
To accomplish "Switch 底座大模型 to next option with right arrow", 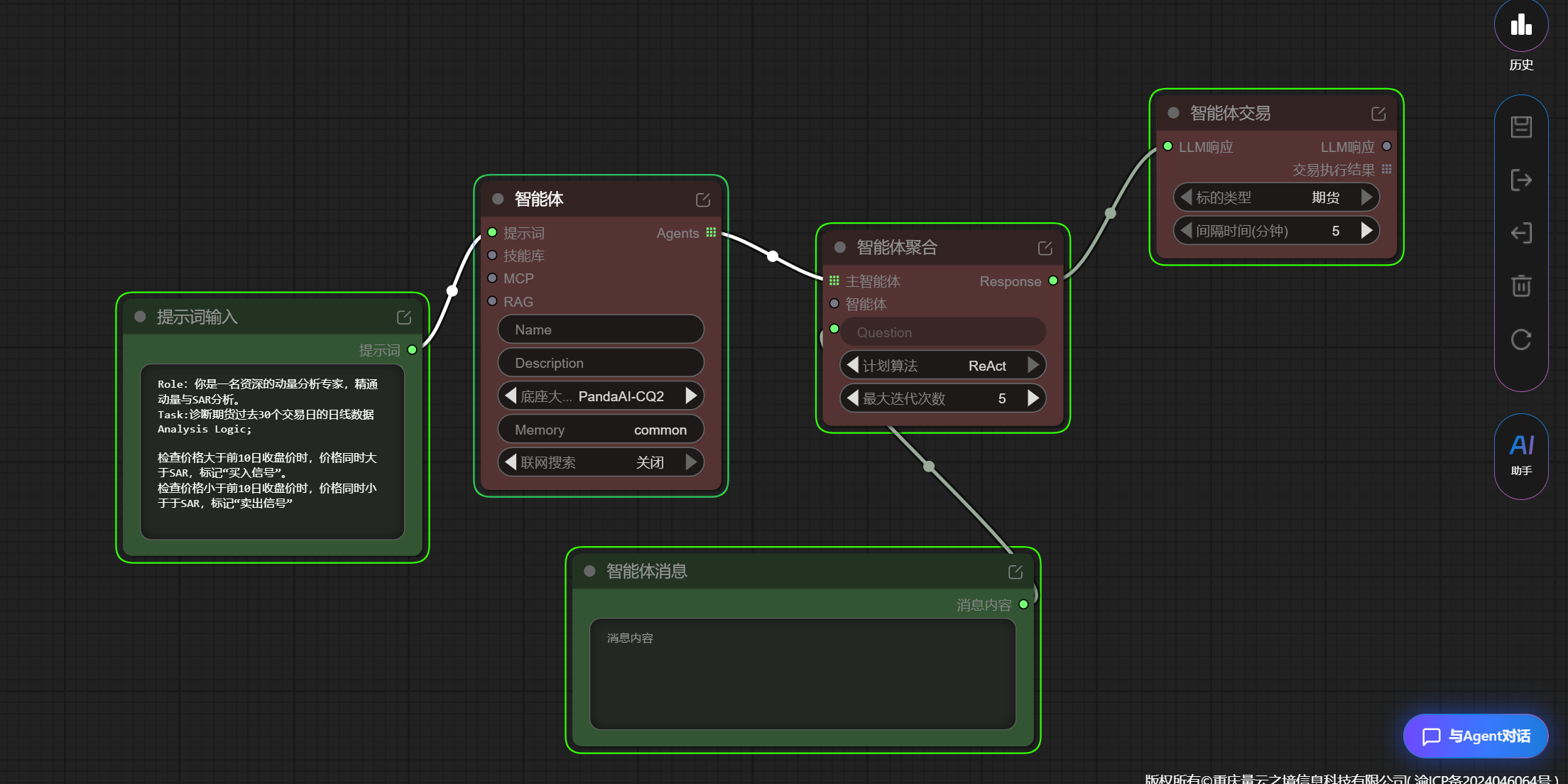I will [691, 396].
